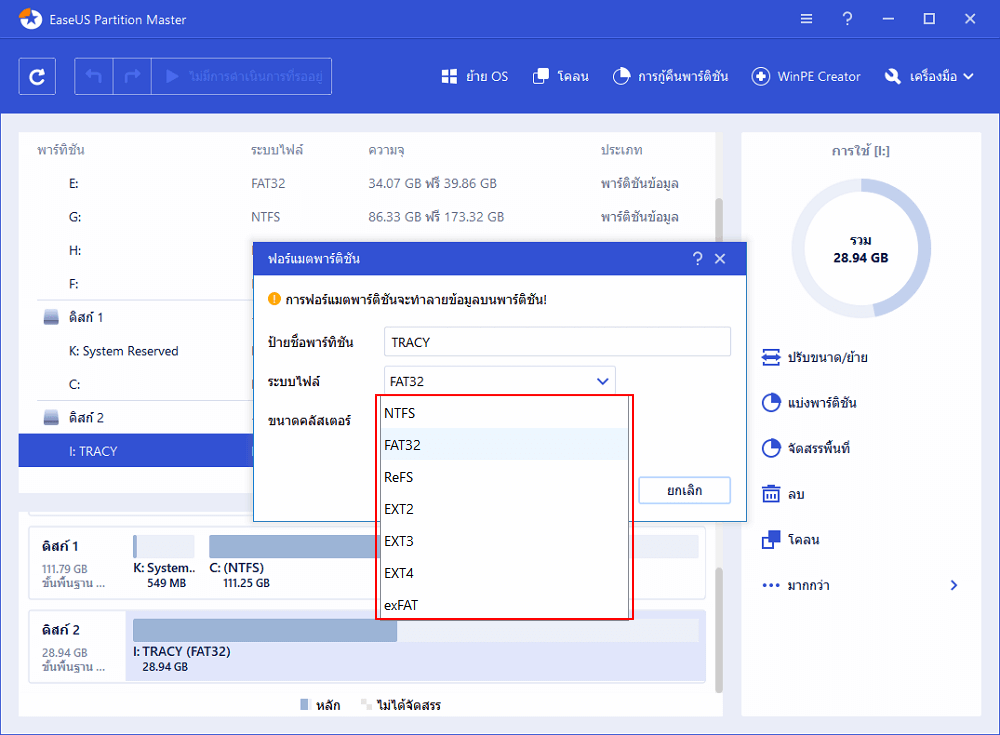The height and width of the screenshot is (735, 1000).
Task: Open the โคลน clone tool in top toolbar
Action: pyautogui.click(x=561, y=77)
